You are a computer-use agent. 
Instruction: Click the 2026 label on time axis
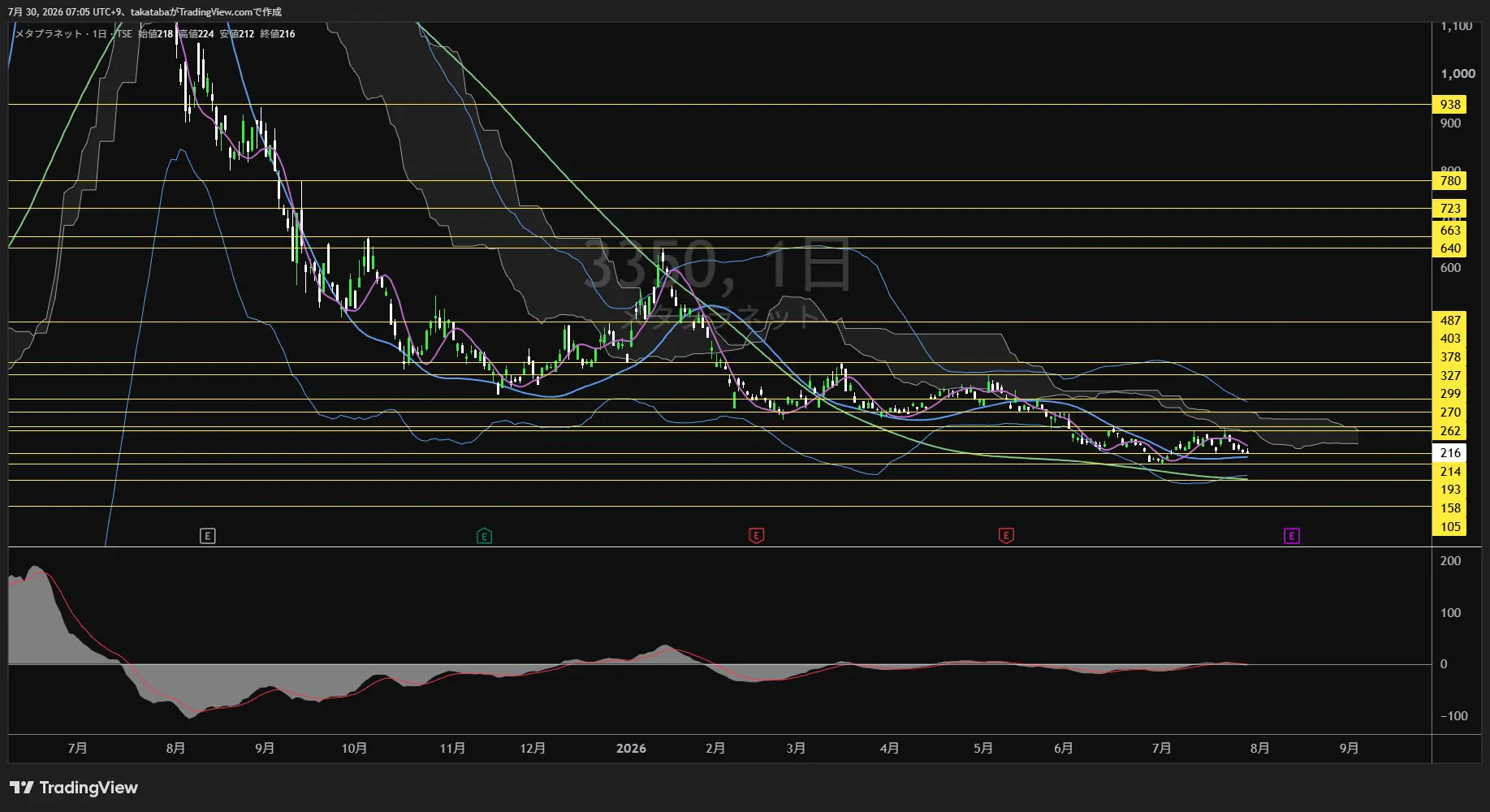coord(631,749)
